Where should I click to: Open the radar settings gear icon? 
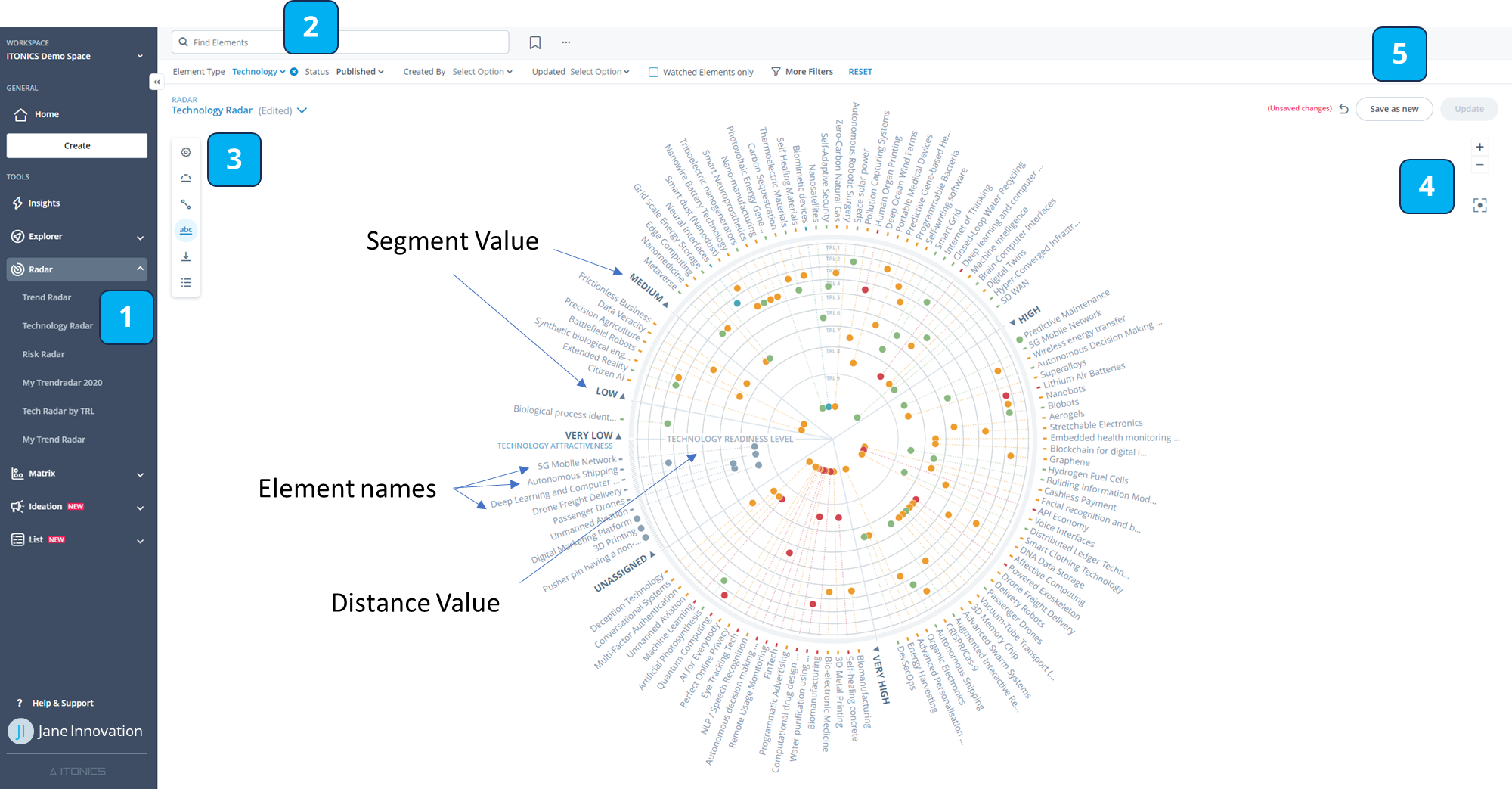pos(186,152)
